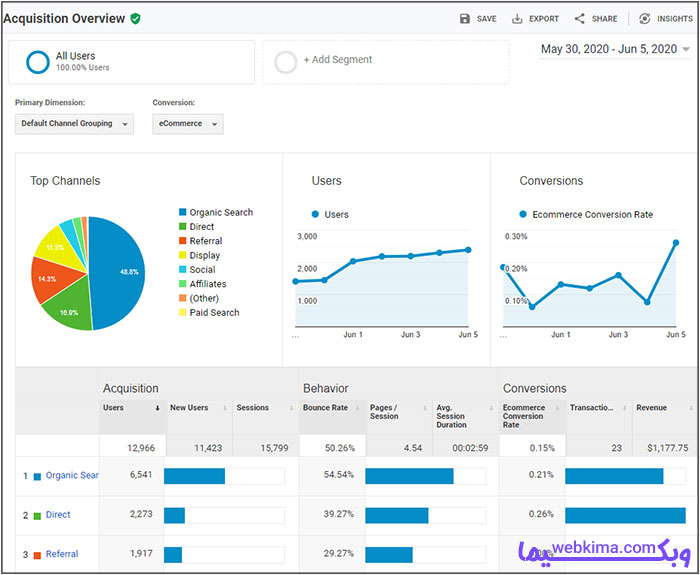This screenshot has height=575, width=700.
Task: Sort by Users column arrow
Action: pyautogui.click(x=157, y=408)
